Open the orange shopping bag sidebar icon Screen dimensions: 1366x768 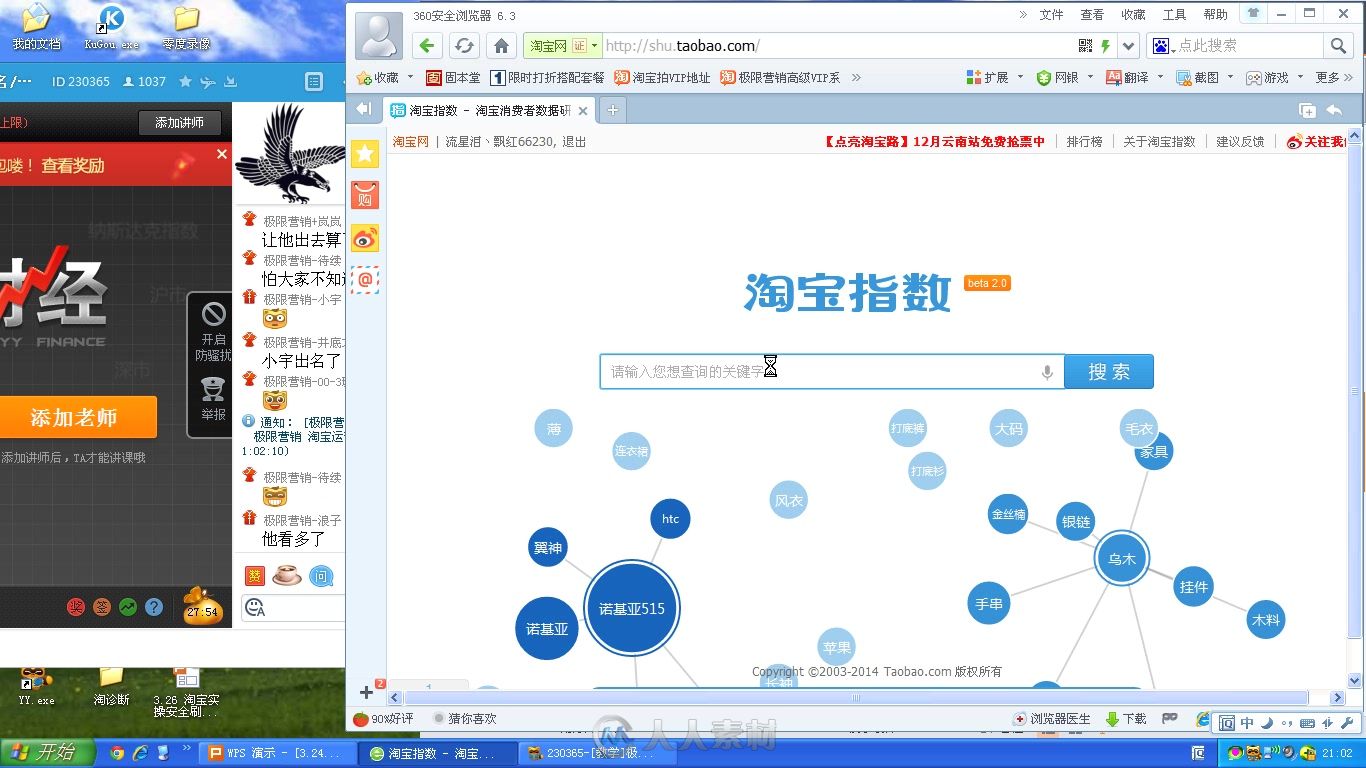click(366, 196)
